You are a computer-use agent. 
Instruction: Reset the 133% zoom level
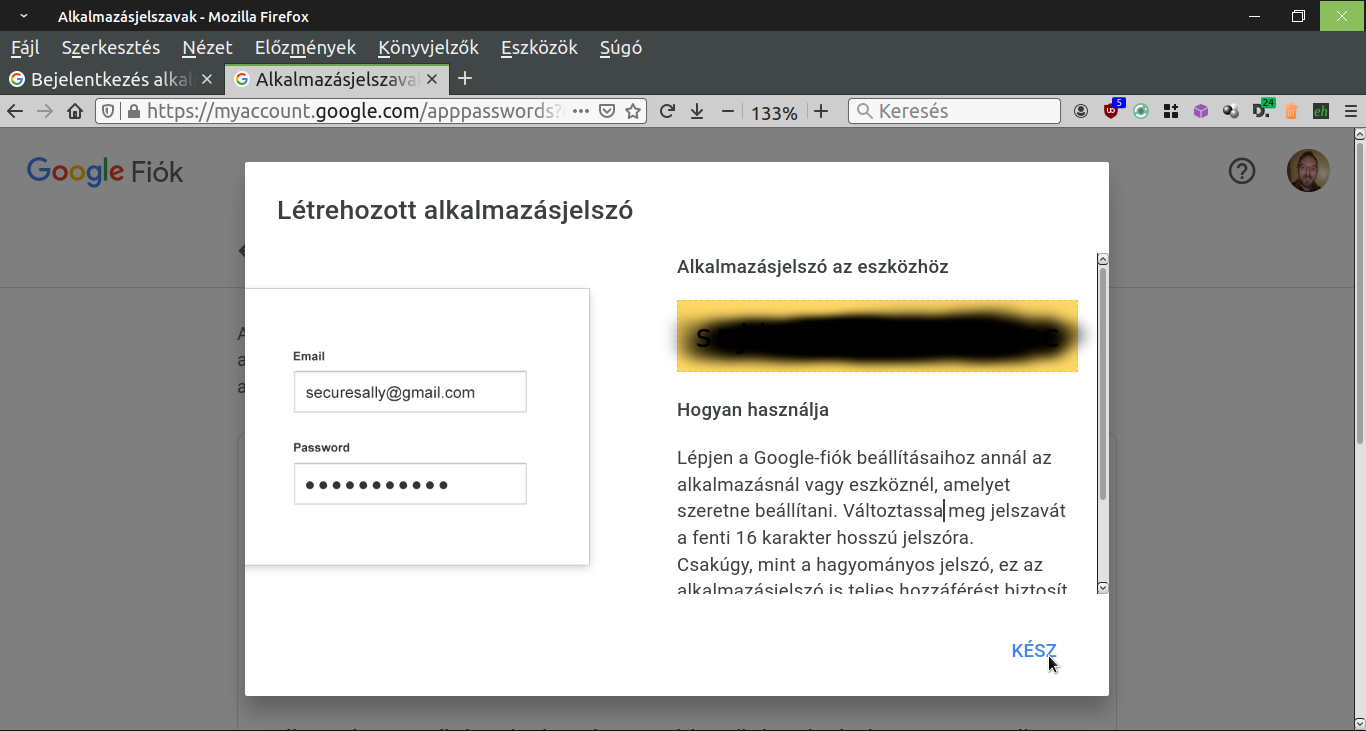pyautogui.click(x=774, y=112)
